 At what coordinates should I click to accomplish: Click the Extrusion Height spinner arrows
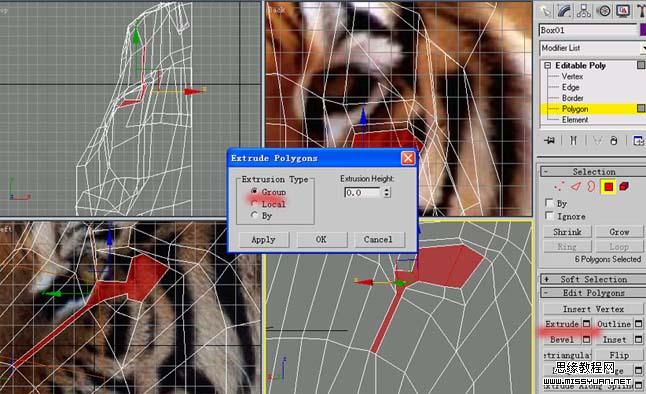coord(387,192)
